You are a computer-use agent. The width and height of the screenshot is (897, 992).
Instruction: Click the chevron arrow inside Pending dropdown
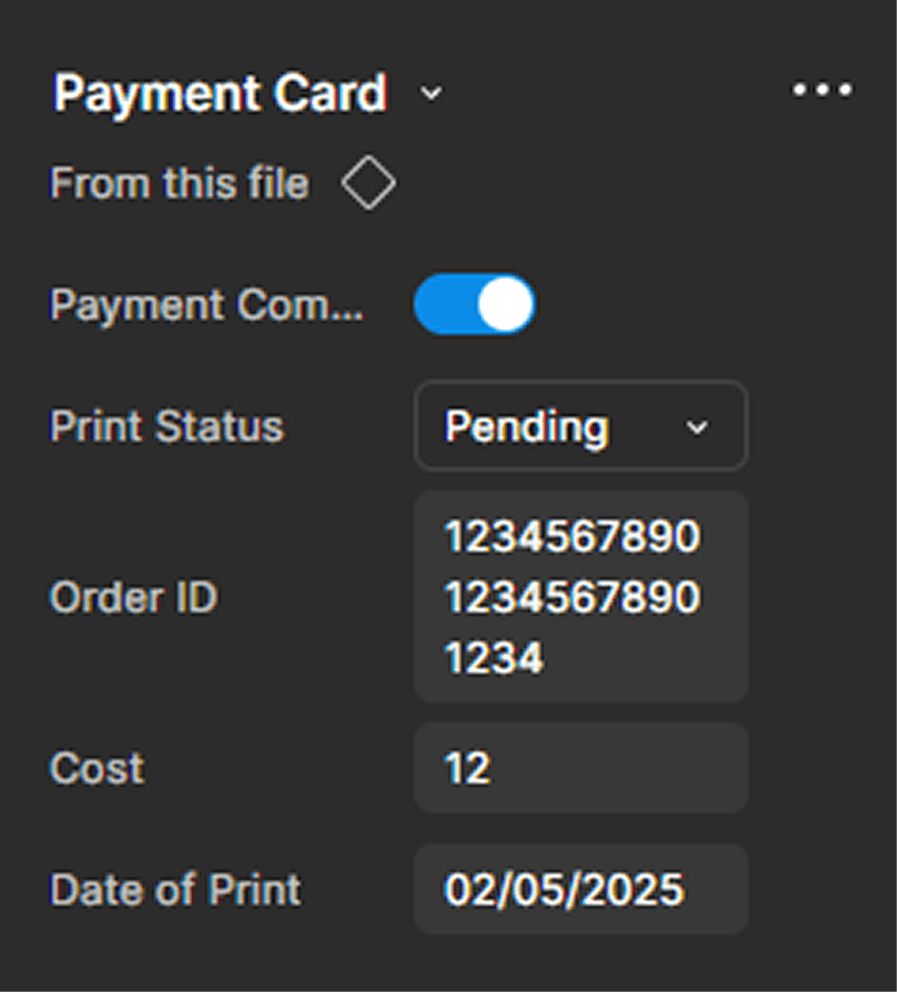tap(697, 428)
